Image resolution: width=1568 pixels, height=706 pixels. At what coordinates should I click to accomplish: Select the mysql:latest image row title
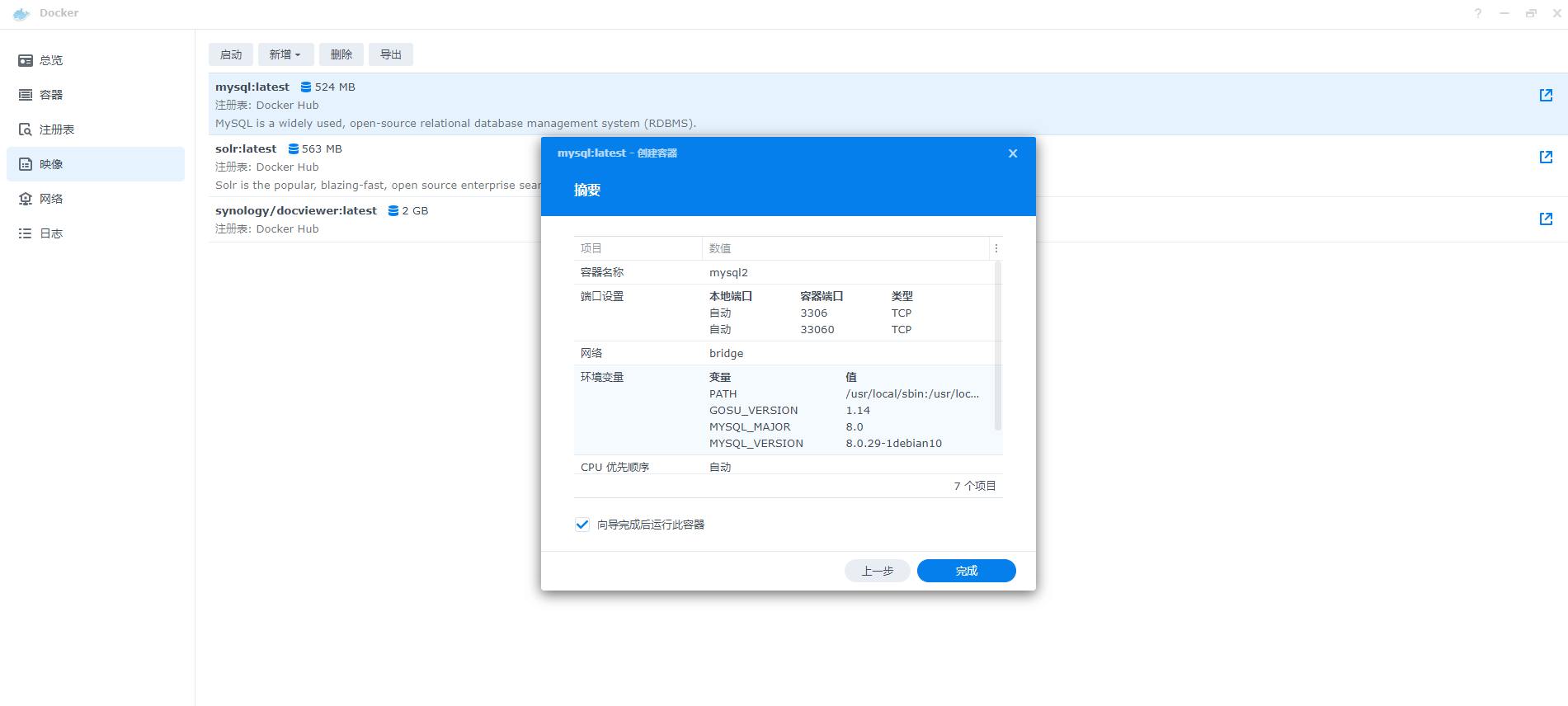tap(252, 87)
